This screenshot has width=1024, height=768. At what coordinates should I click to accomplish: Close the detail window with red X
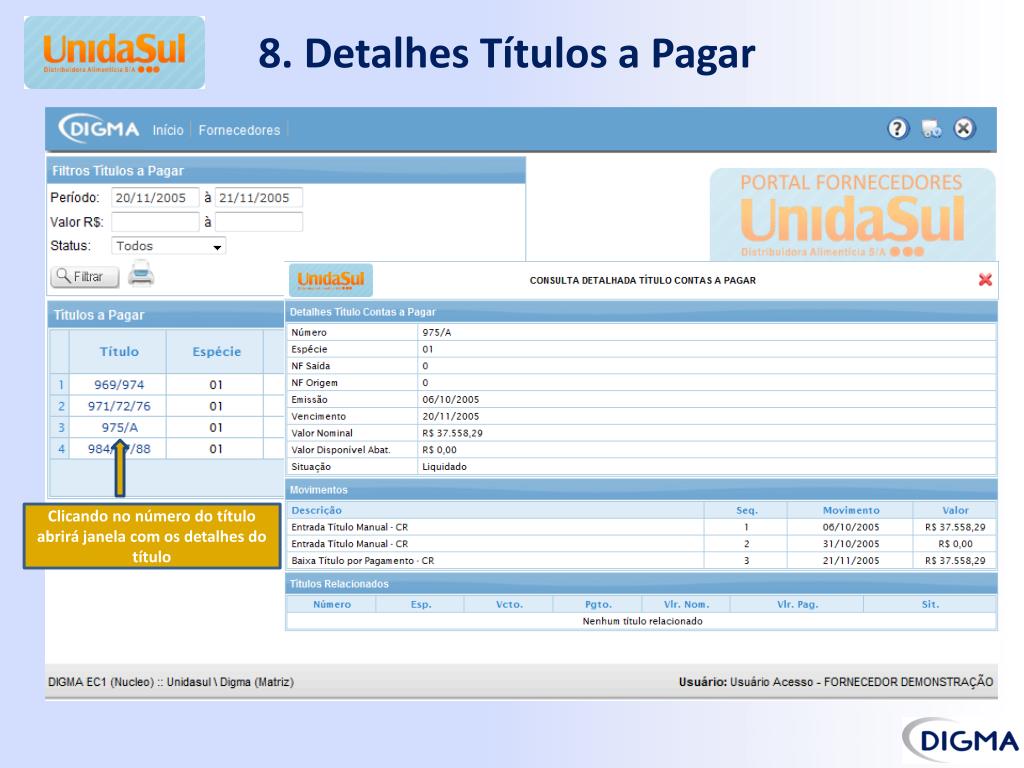(985, 280)
